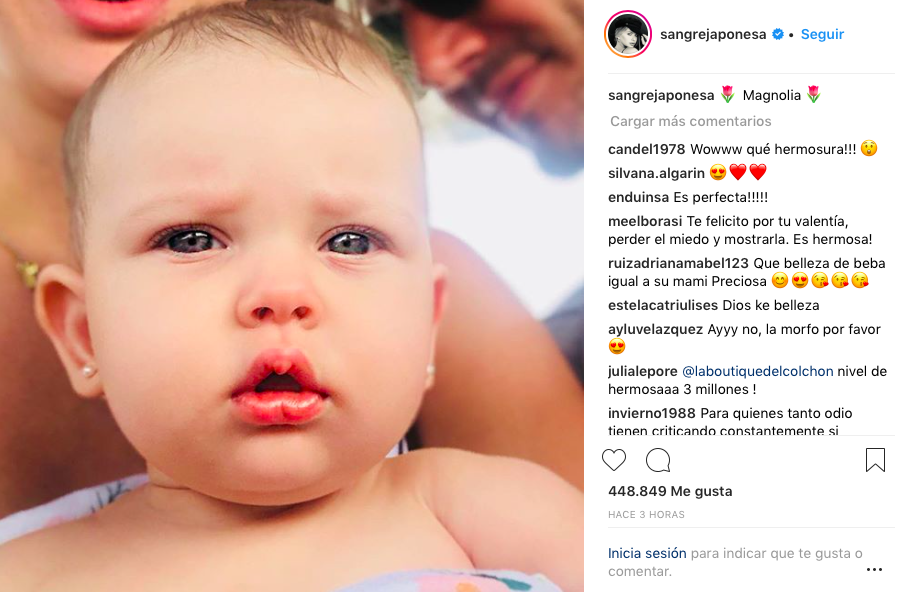
Task: View the 448.849 Me gusta likes list
Action: pyautogui.click(x=670, y=491)
